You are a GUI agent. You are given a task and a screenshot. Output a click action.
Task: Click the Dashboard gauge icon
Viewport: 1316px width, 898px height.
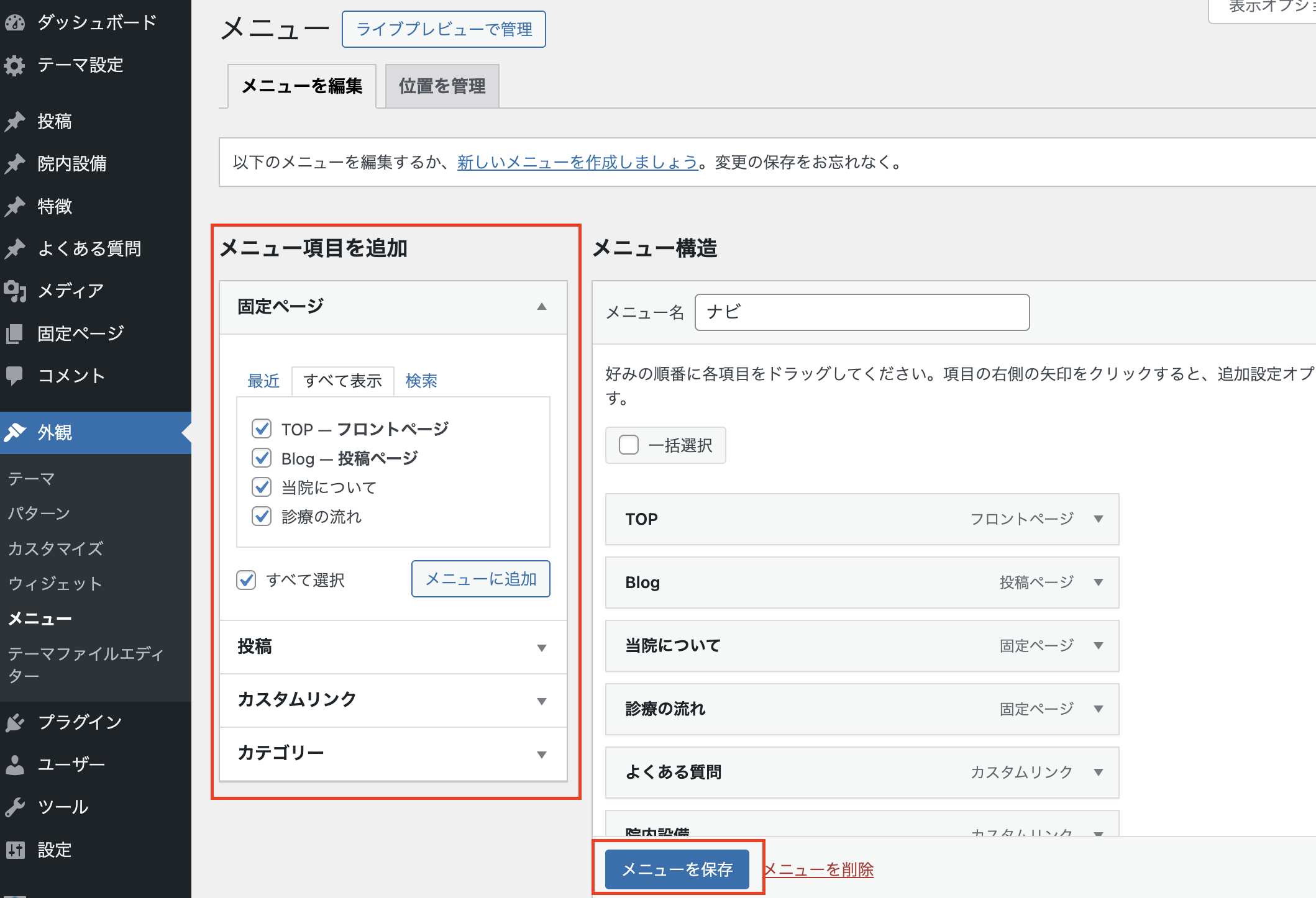pyautogui.click(x=15, y=23)
